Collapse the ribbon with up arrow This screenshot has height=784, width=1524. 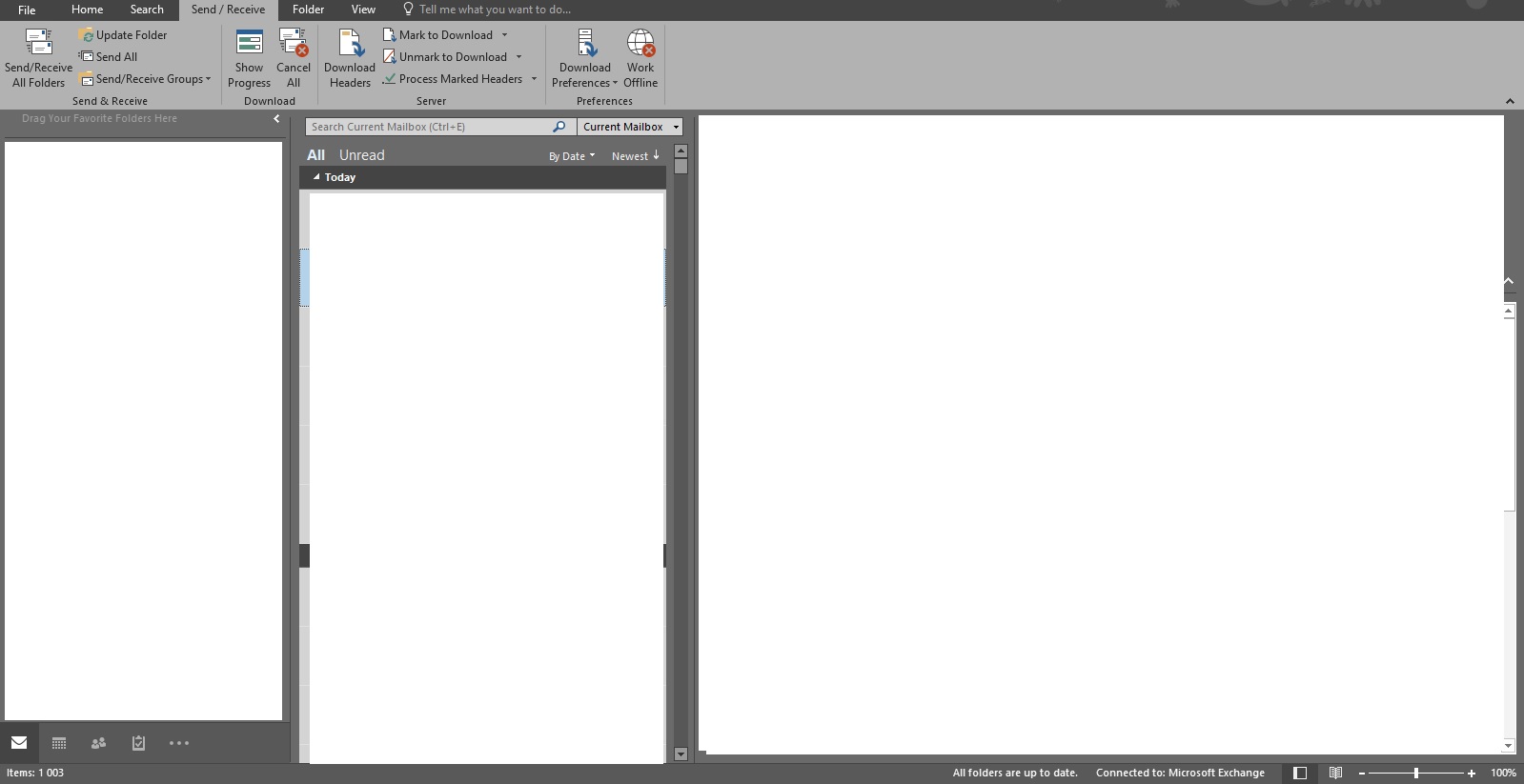(x=1510, y=101)
